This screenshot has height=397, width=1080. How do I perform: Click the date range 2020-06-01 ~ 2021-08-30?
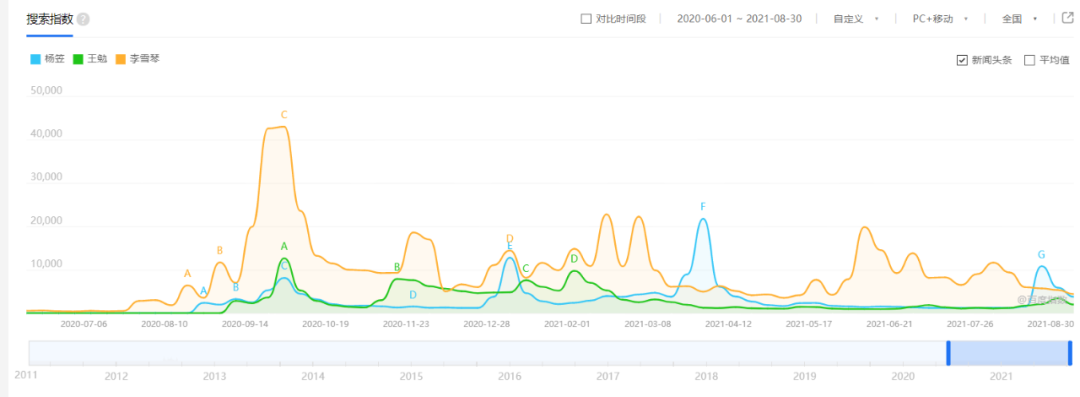[x=739, y=19]
